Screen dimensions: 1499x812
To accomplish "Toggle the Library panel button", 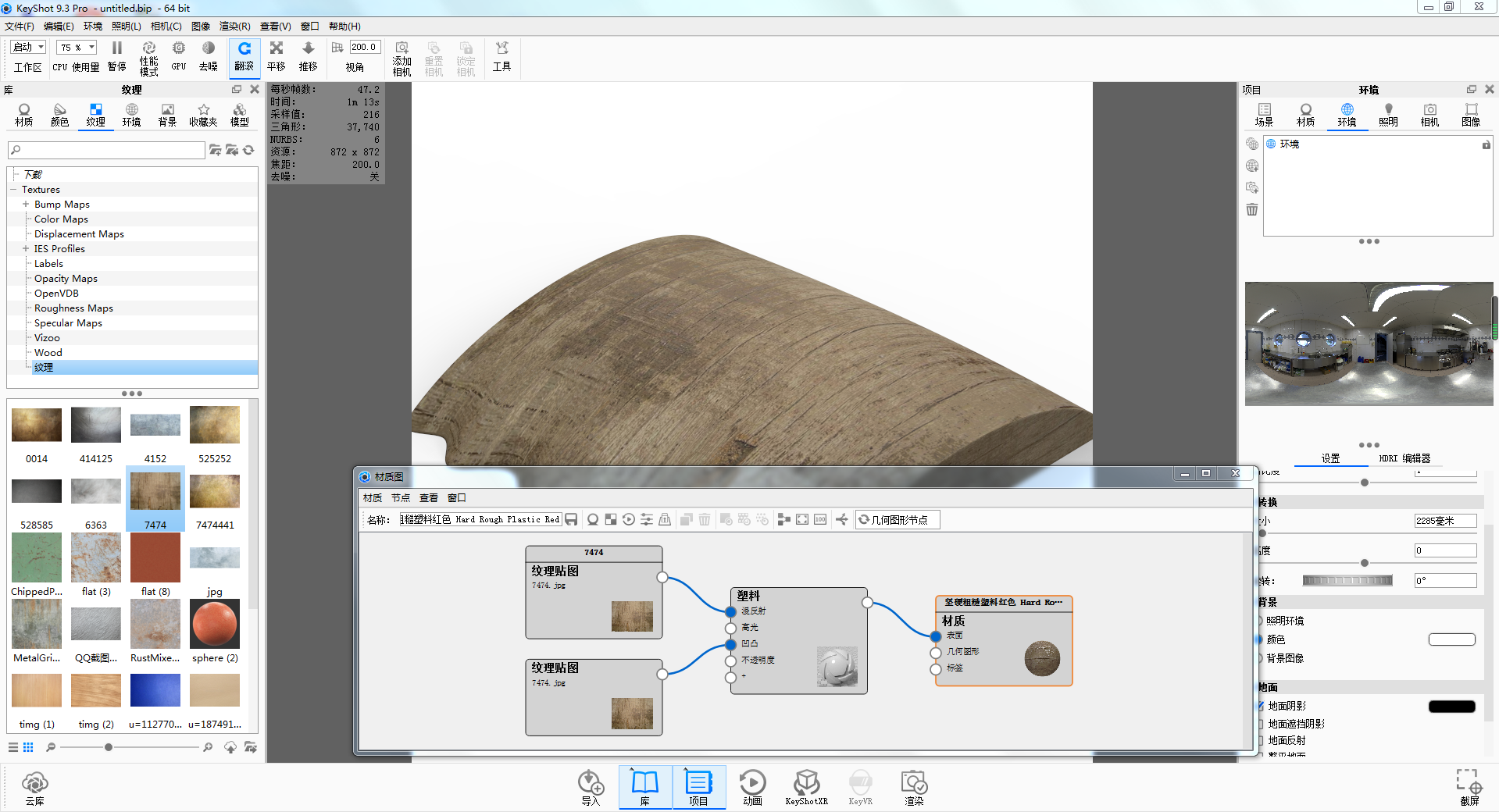I will coord(645,787).
